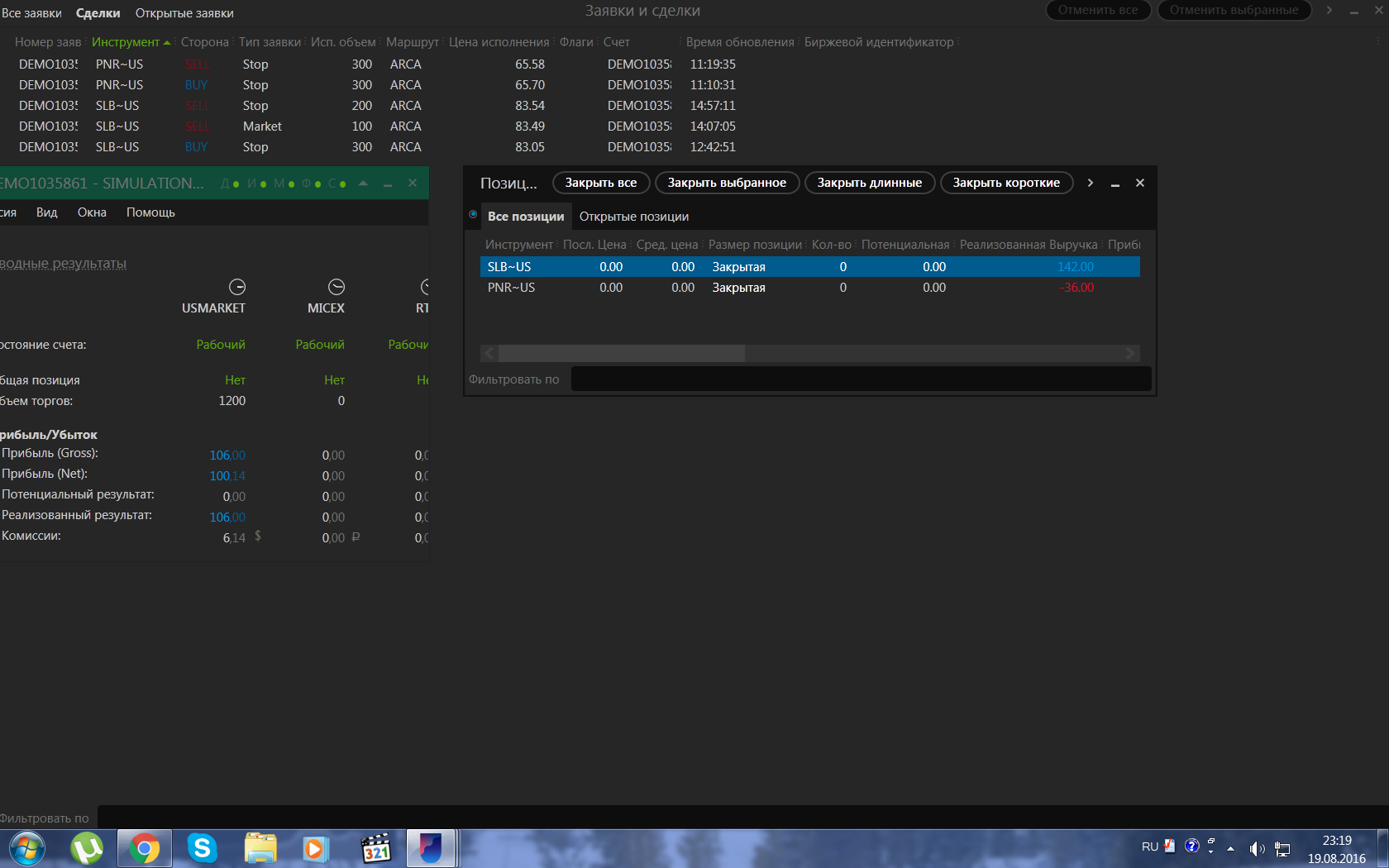Image resolution: width=1389 pixels, height=868 pixels.
Task: Open uTorrent from the taskbar
Action: click(86, 849)
